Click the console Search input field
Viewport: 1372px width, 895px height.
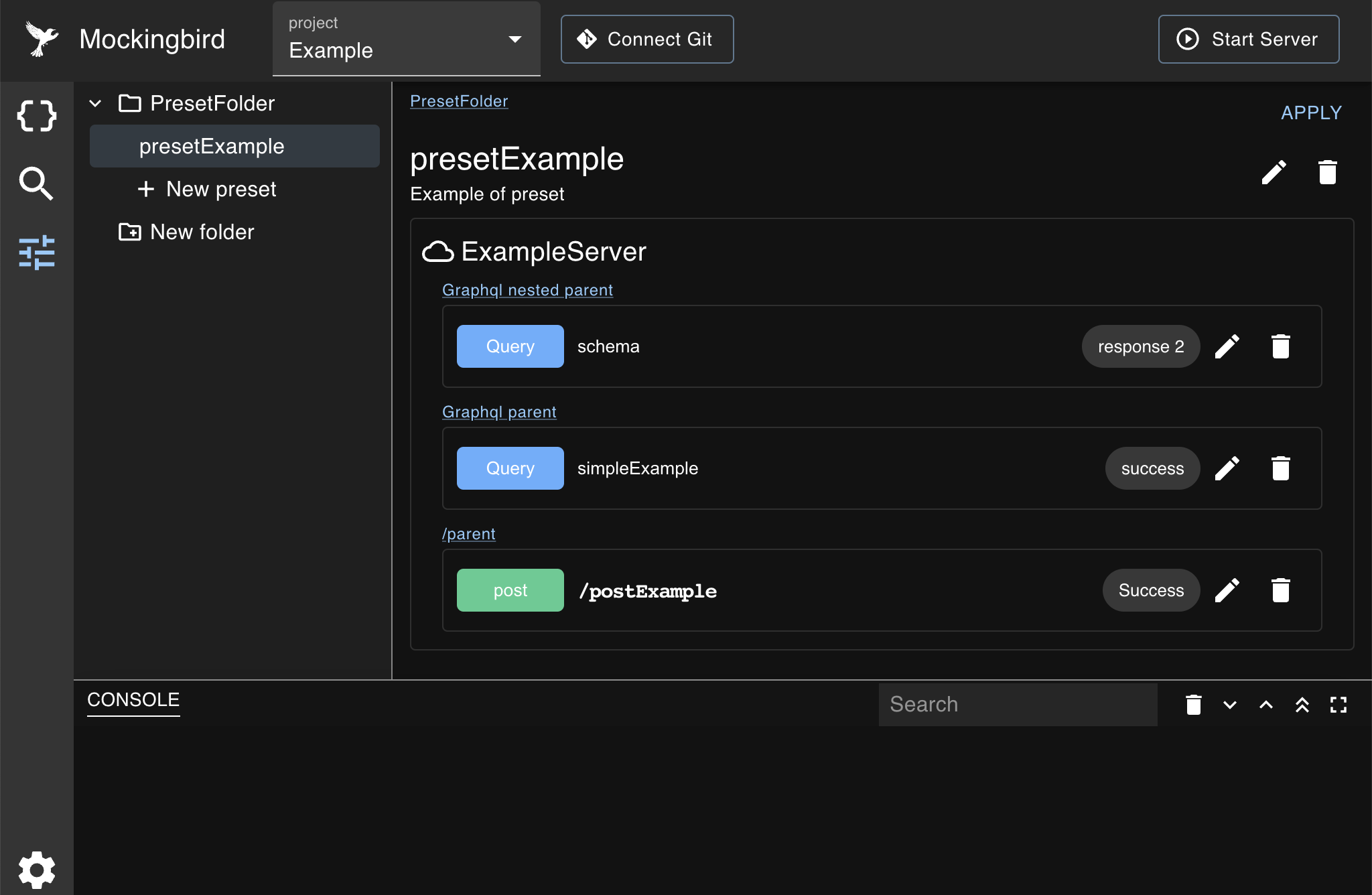(x=1017, y=705)
